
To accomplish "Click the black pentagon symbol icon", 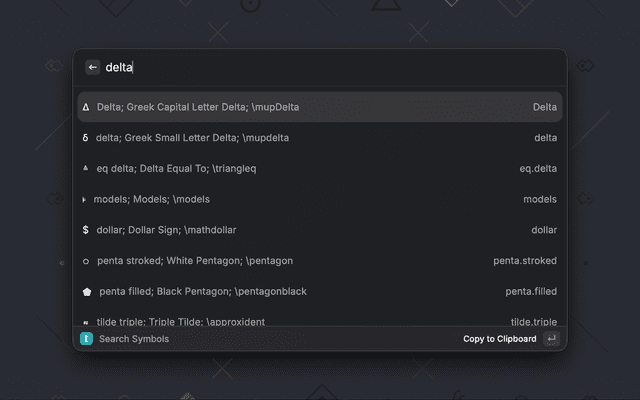I will (87, 292).
